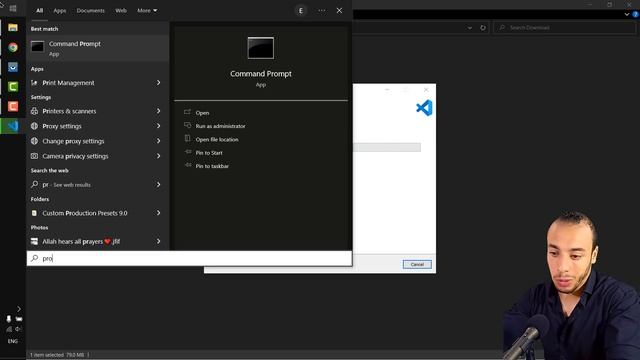
Task: Expand the Change proxy settings arrow
Action: (158, 141)
